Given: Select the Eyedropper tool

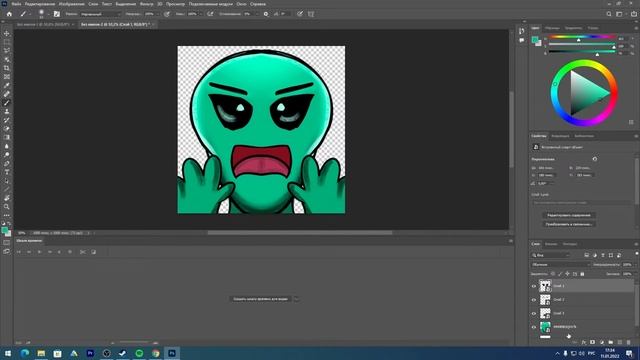Looking at the screenshot, I should 7,85.
